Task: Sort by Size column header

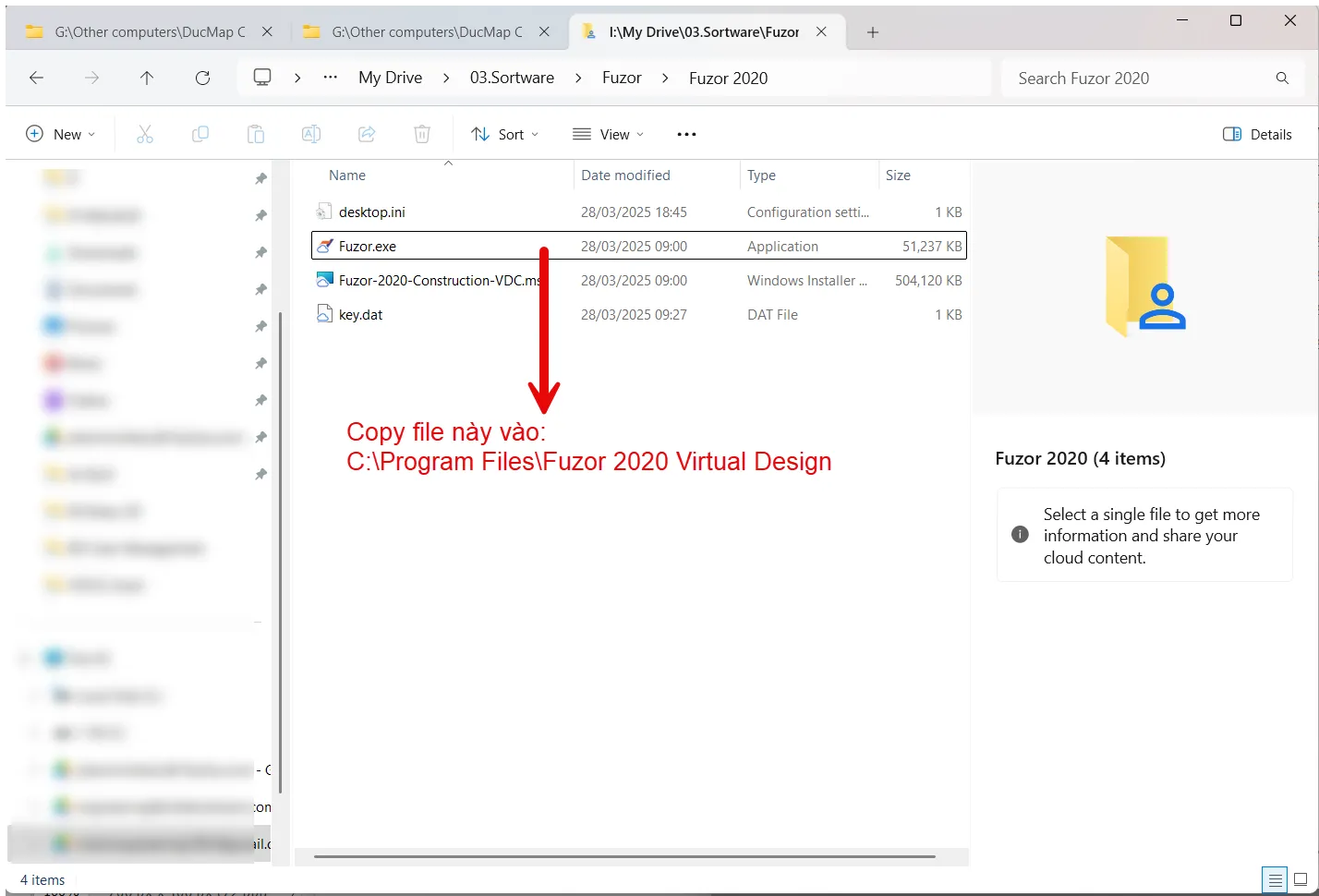Action: (x=898, y=176)
